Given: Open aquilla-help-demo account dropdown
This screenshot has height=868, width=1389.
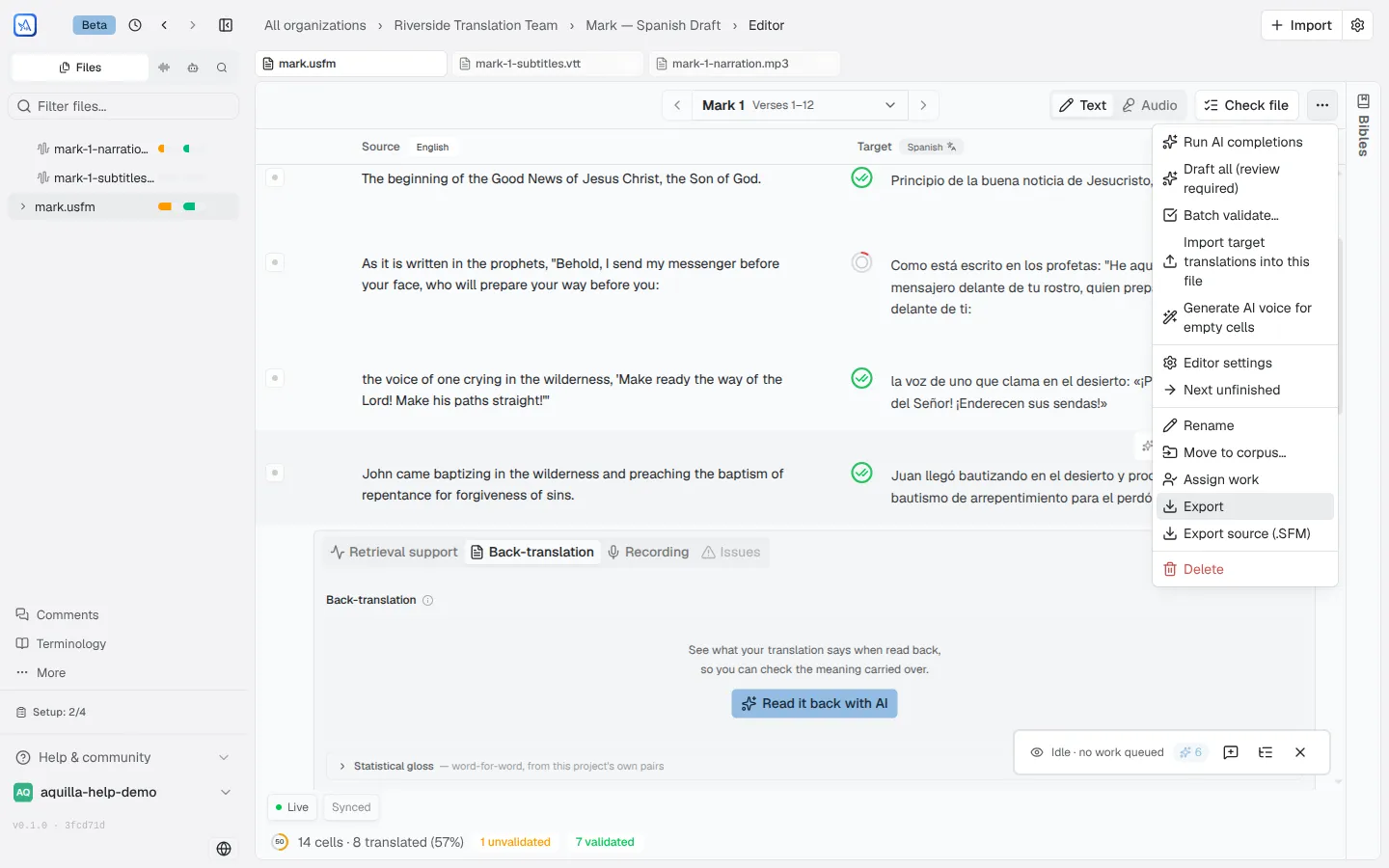Looking at the screenshot, I should pos(123,792).
